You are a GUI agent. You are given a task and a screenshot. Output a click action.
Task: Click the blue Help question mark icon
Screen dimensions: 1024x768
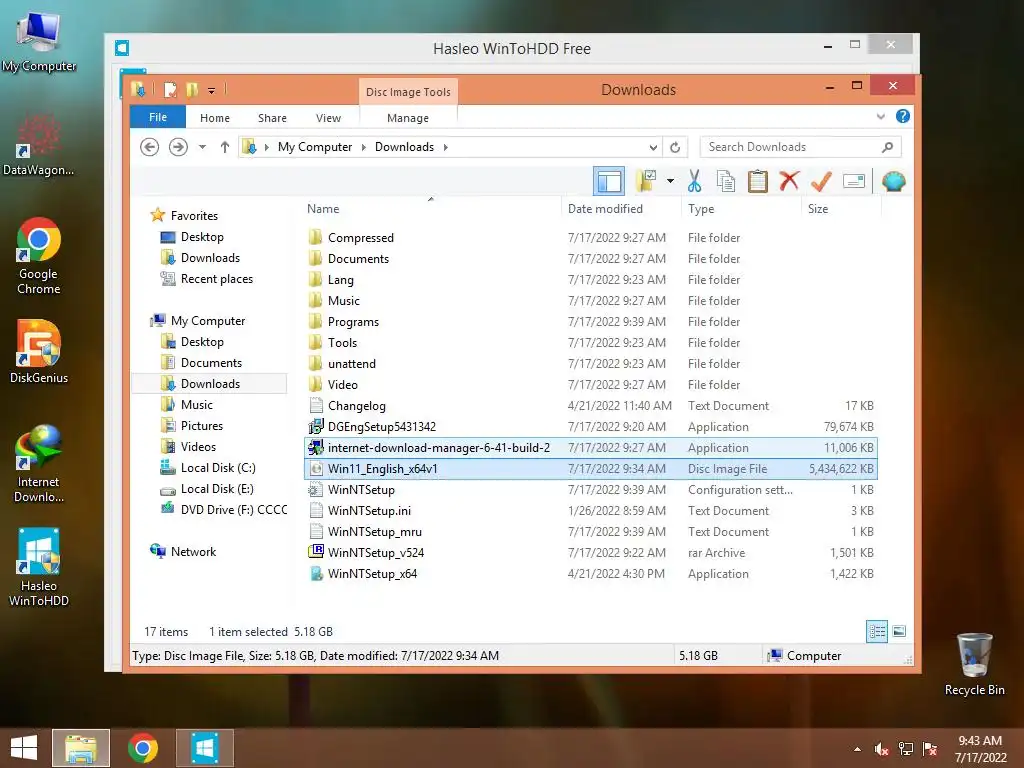click(x=903, y=116)
